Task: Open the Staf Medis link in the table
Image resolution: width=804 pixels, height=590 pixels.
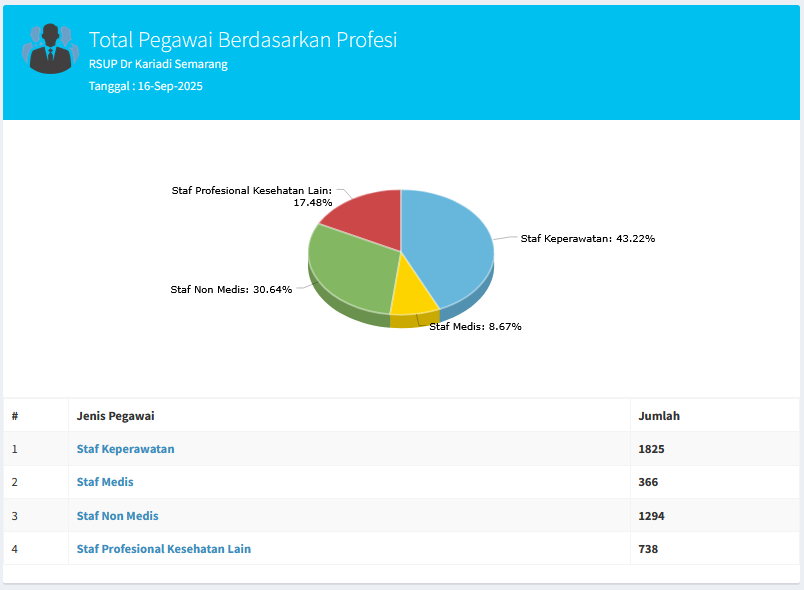Action: tap(105, 482)
